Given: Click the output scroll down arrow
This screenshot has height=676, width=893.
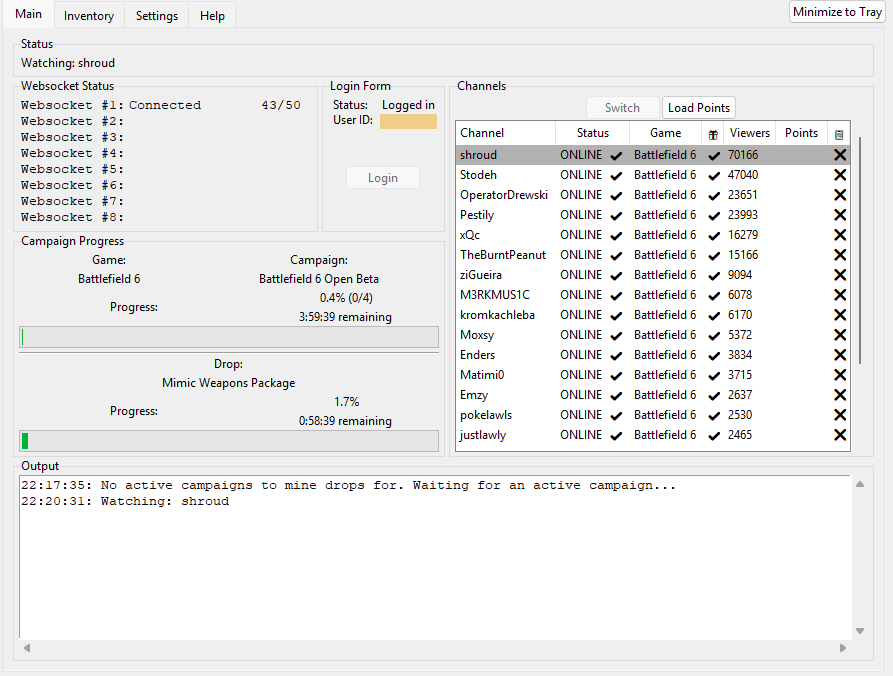Looking at the screenshot, I should click(860, 631).
